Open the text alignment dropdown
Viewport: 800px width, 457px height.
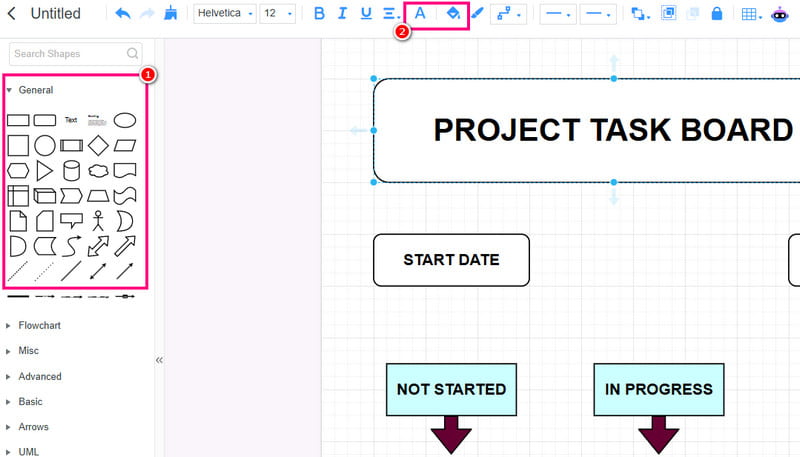[391, 13]
